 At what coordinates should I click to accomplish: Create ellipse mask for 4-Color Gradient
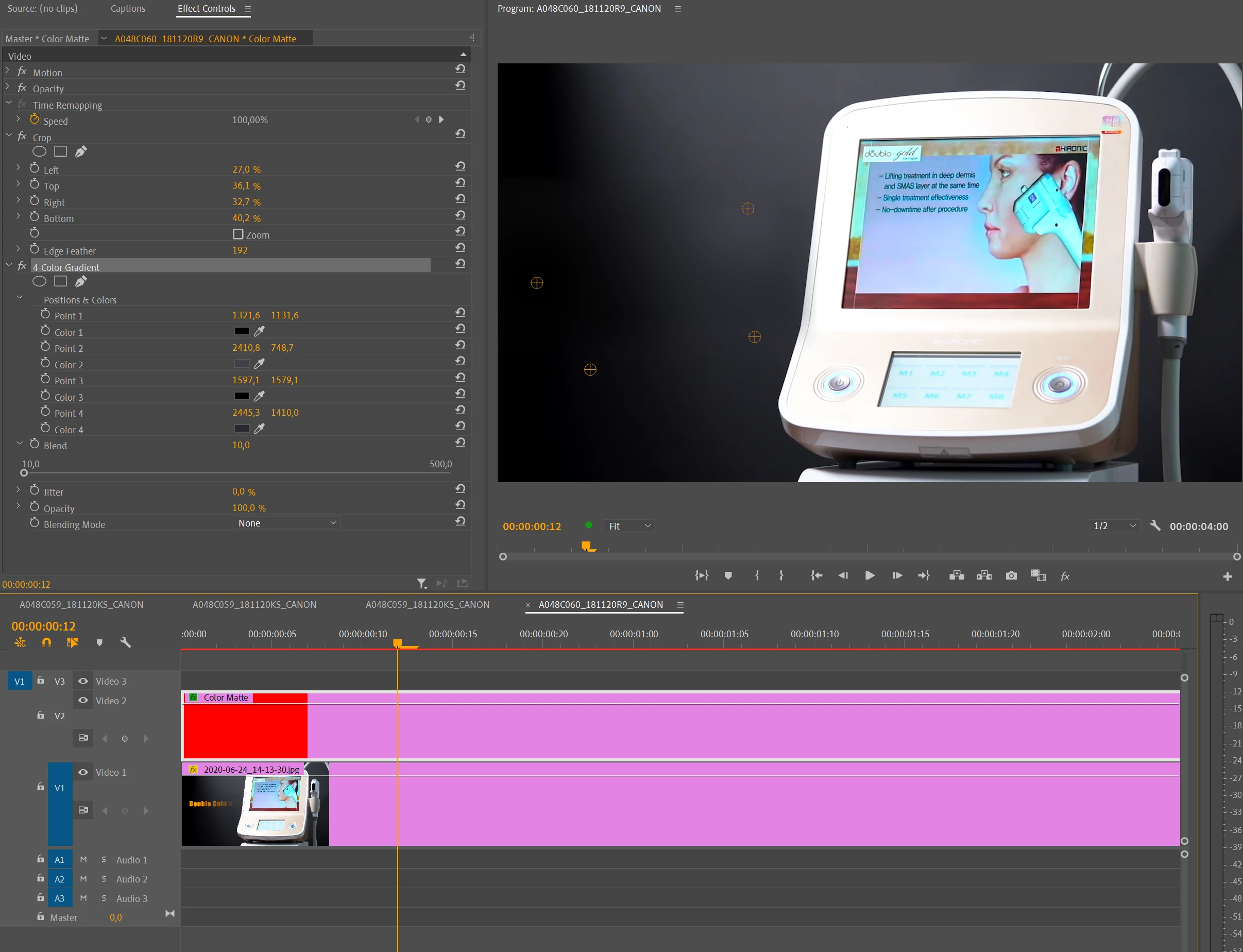(x=39, y=282)
